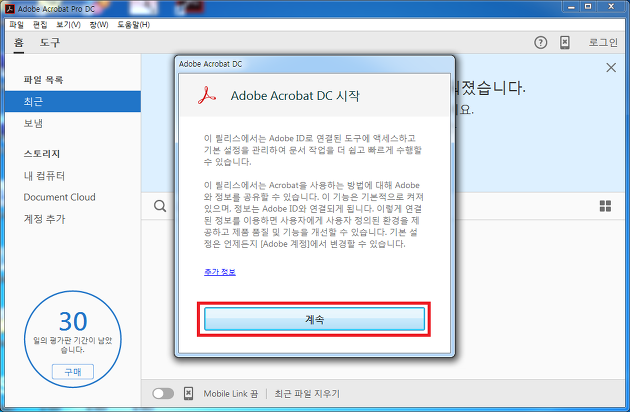Click 계정 추가 in the sidebar
630x412 pixels.
pyautogui.click(x=44, y=219)
